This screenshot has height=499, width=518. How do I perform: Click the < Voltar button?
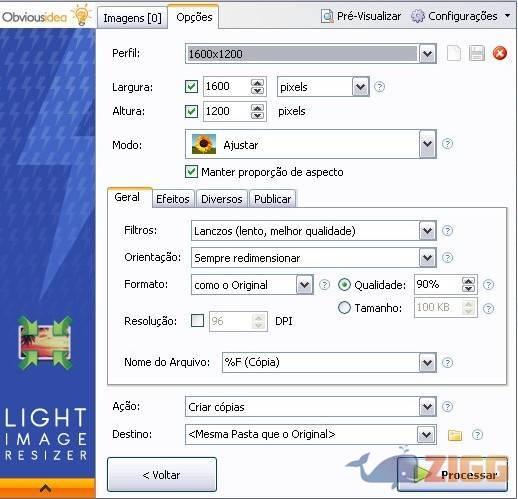tap(162, 475)
